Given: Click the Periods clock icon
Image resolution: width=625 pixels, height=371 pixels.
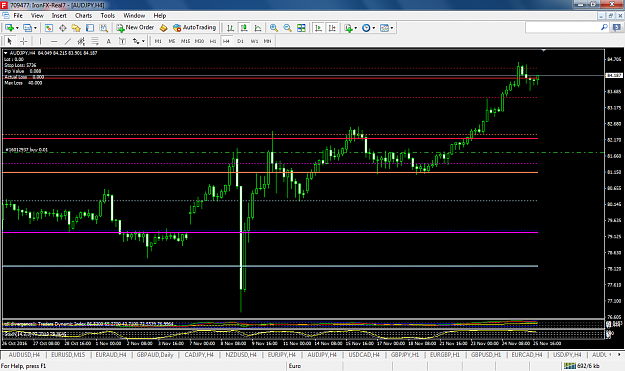Looking at the screenshot, I should 366,28.
